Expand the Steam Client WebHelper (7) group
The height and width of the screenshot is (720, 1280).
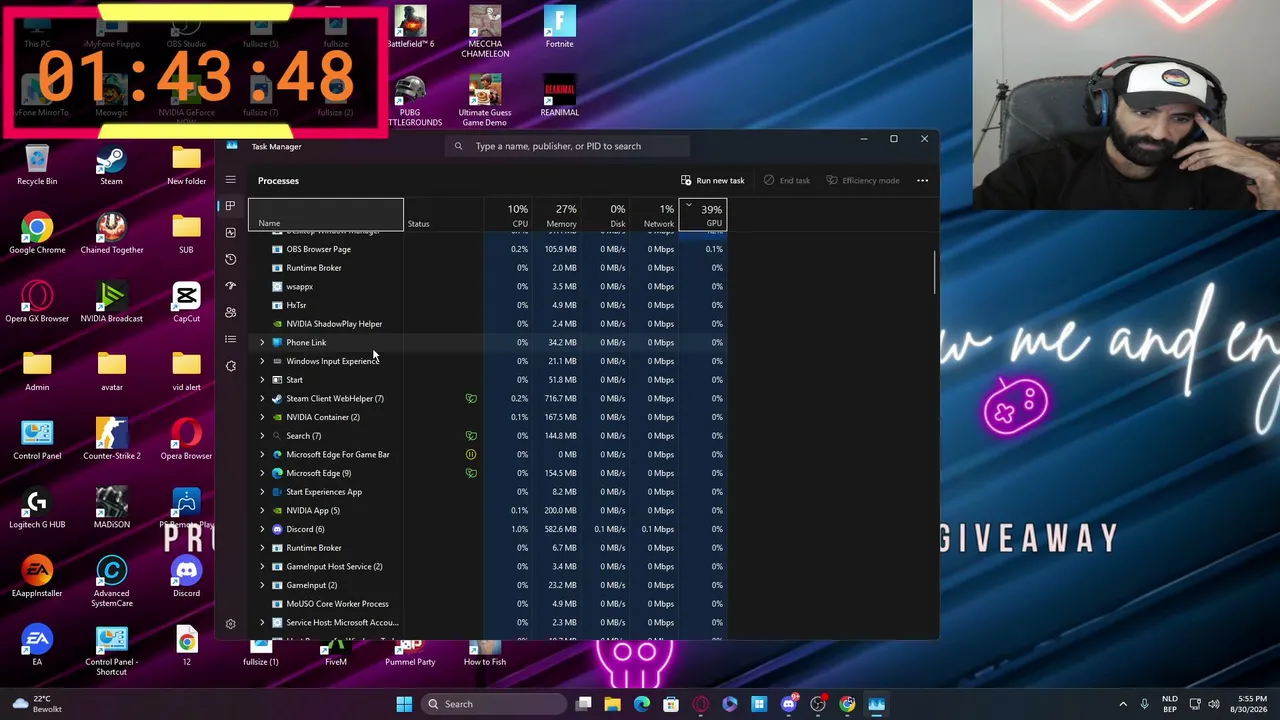(262, 398)
